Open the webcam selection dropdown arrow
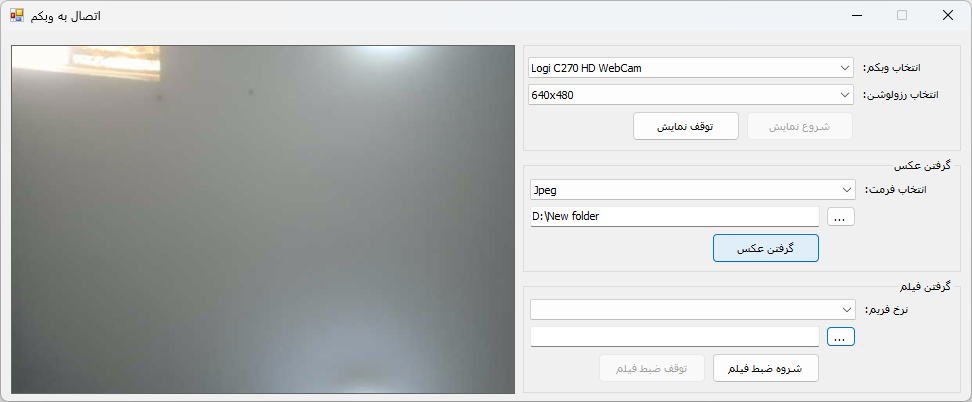972x402 pixels. coord(845,68)
